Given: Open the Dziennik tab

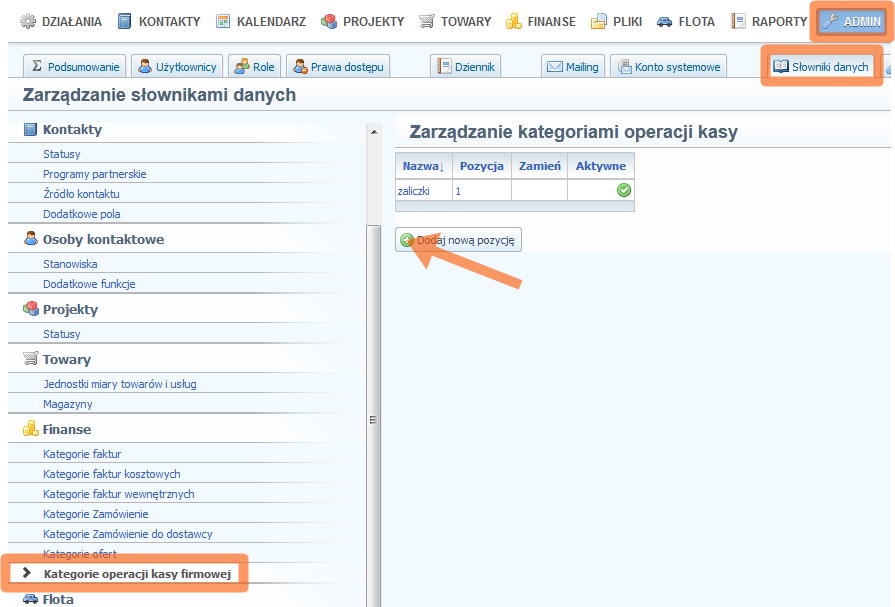Looking at the screenshot, I should point(465,67).
